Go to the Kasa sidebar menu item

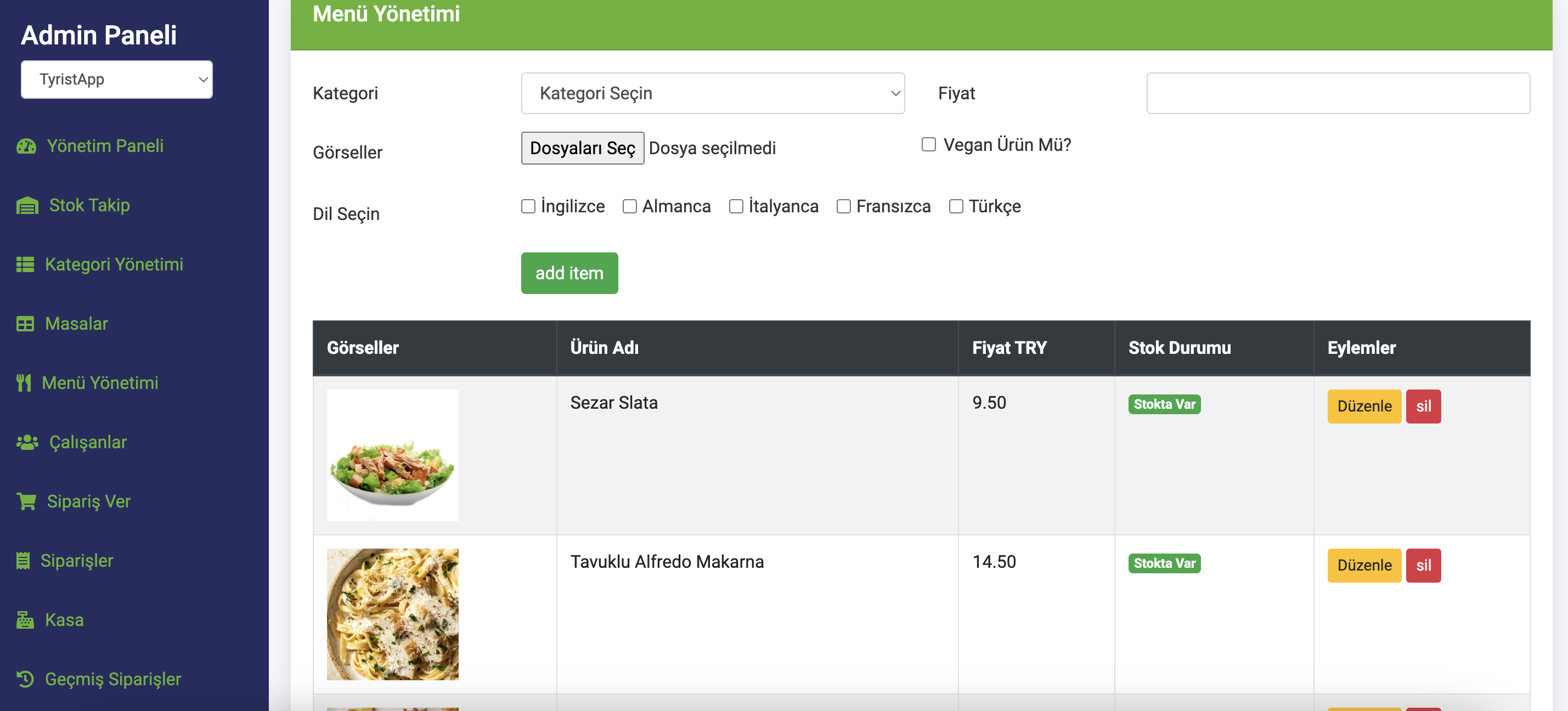tap(64, 620)
